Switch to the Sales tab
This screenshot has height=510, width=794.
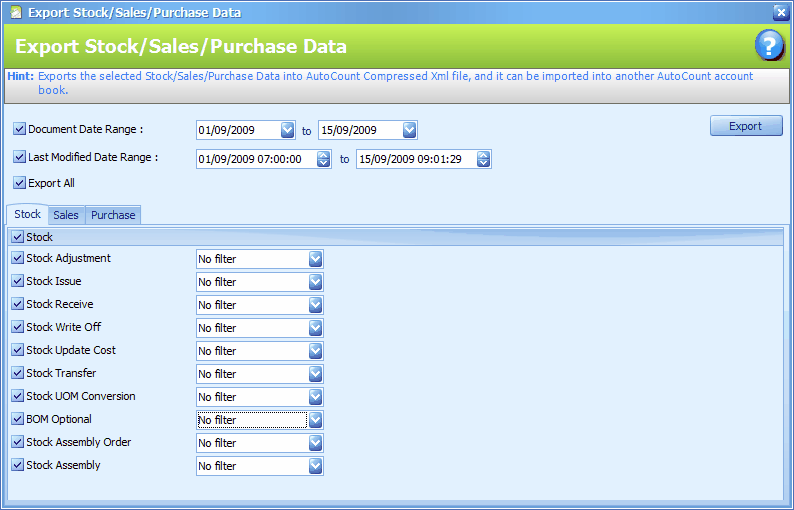tap(66, 215)
